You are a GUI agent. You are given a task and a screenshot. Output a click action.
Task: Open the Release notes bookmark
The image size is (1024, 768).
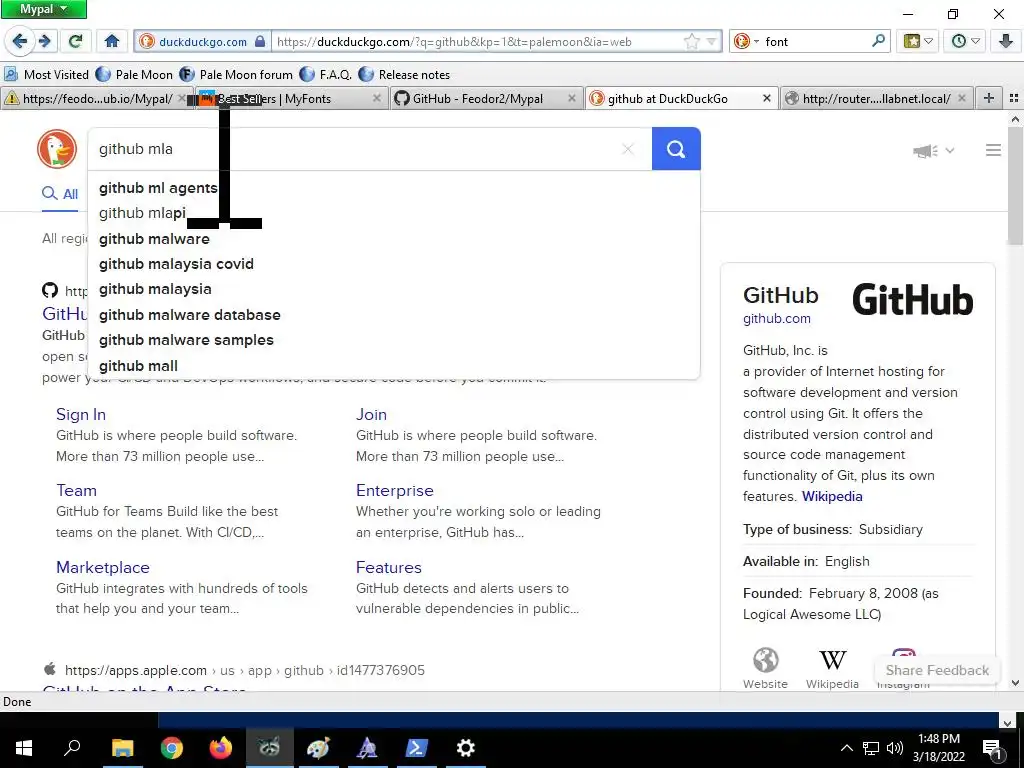404,74
